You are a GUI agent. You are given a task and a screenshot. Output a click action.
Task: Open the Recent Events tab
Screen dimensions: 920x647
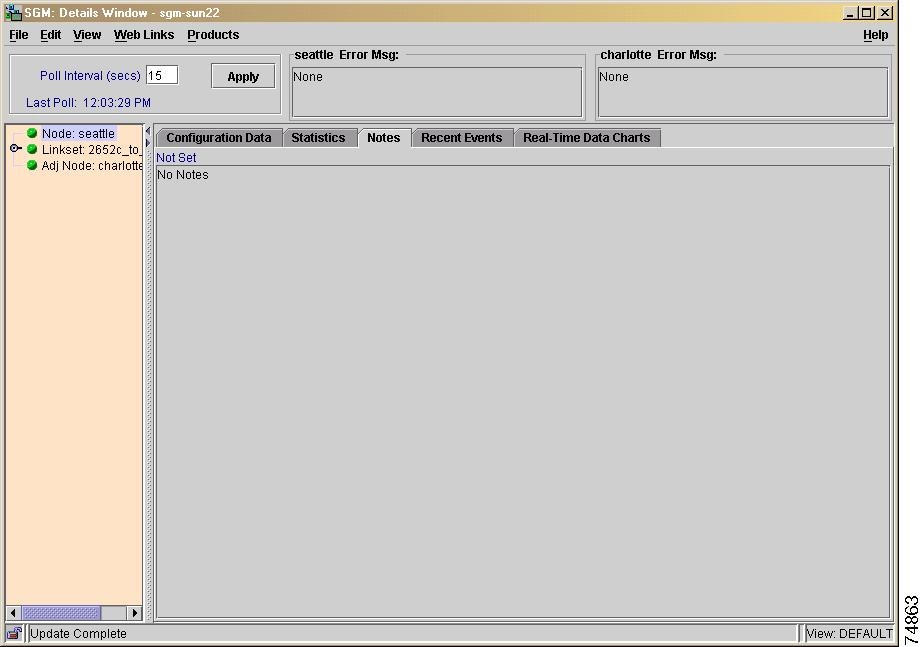[x=462, y=138]
